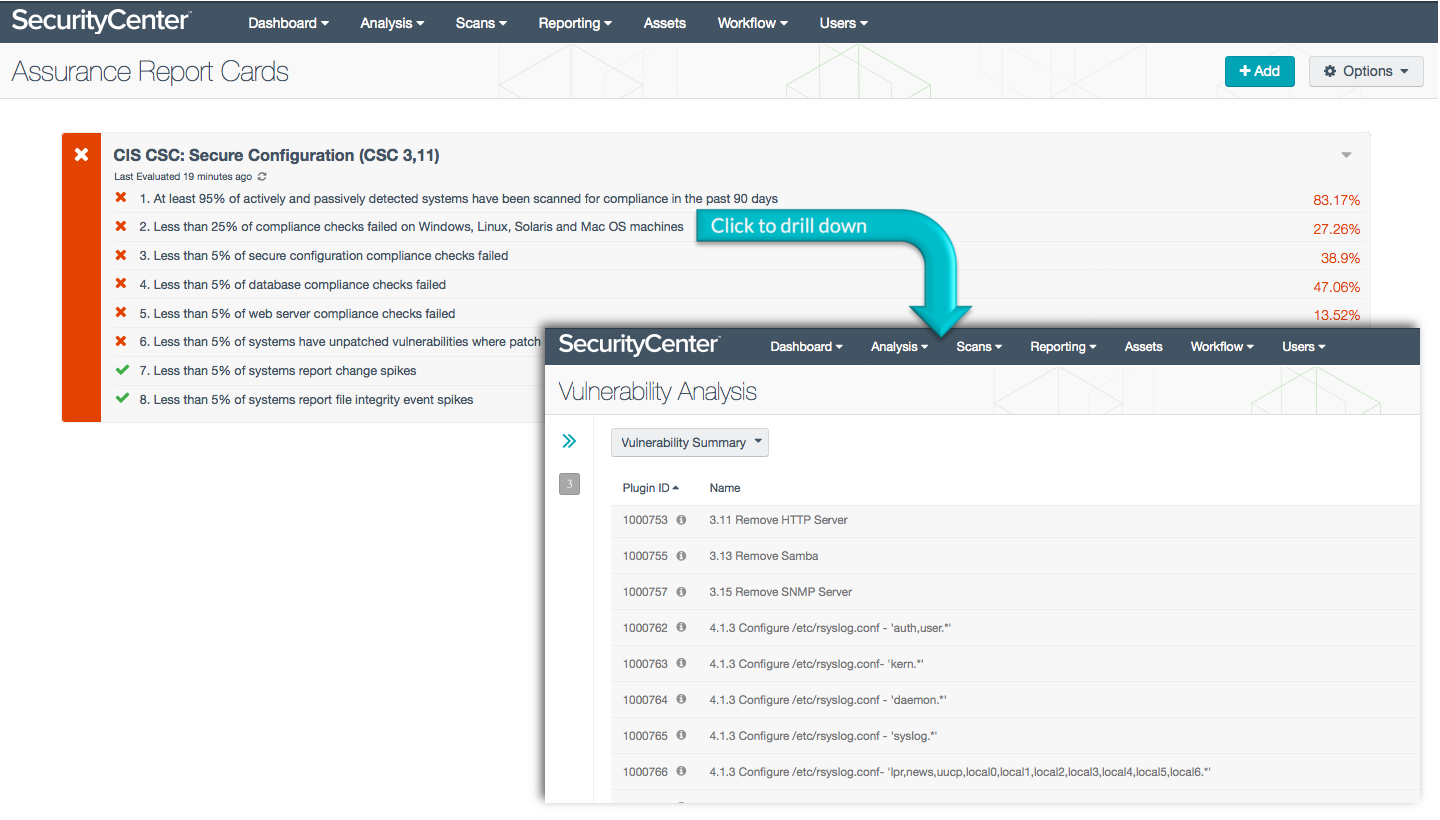Click SecurityCenter logo in main window
The width and height of the screenshot is (1440, 820).
(101, 21)
